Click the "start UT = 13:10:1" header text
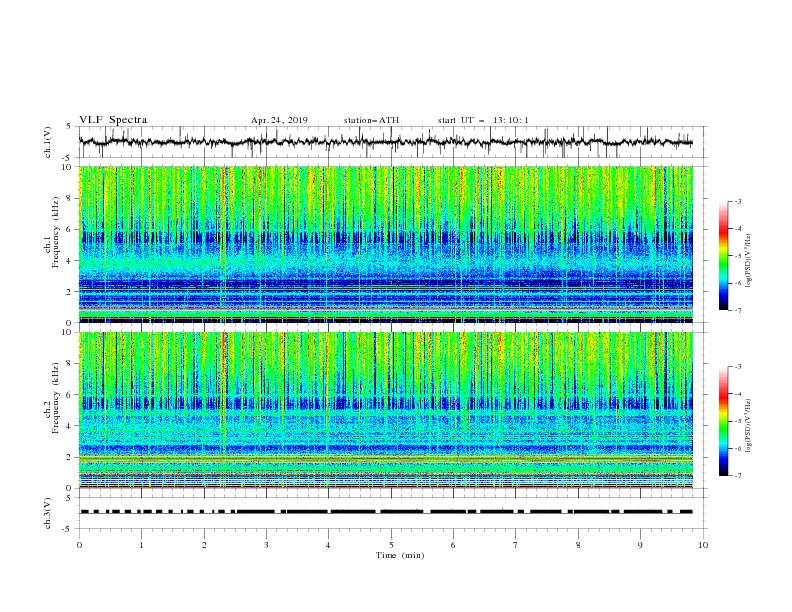This screenshot has width=792, height=612. pos(483,120)
